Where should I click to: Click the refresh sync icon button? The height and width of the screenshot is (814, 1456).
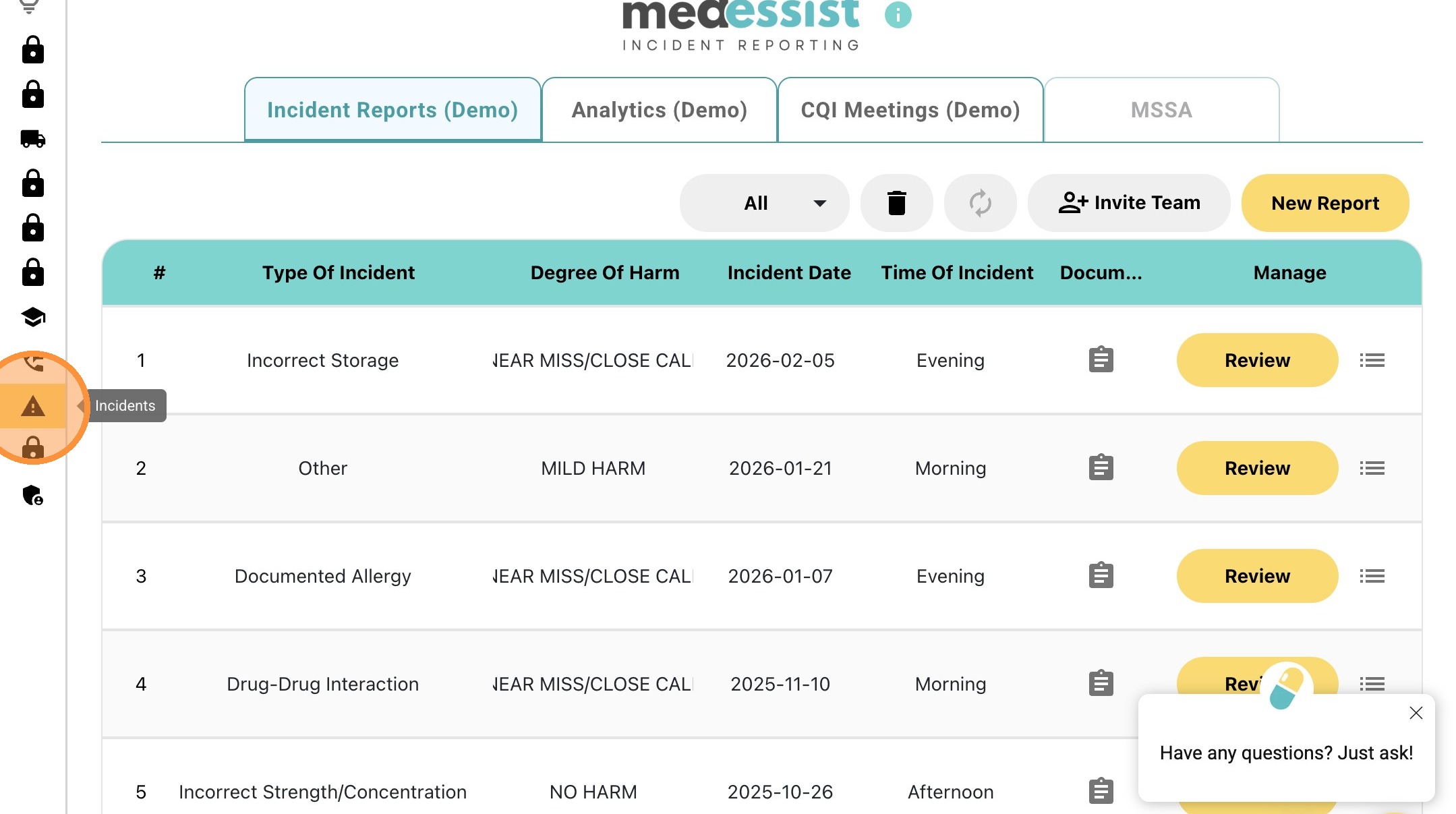tap(980, 203)
